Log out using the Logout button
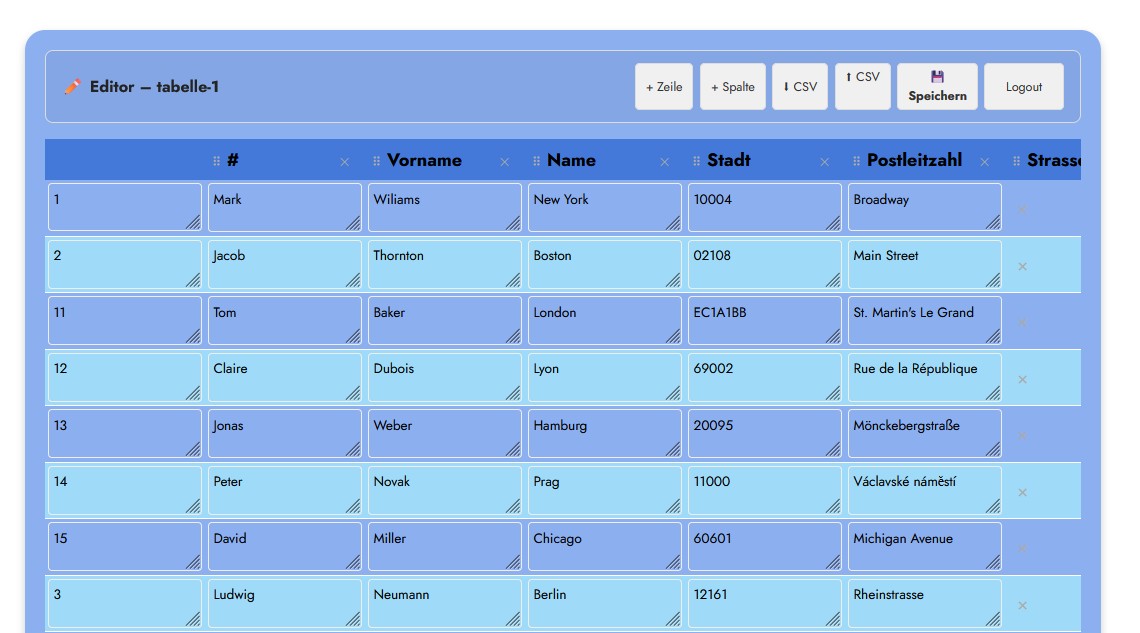This screenshot has width=1140, height=633. [1024, 86]
